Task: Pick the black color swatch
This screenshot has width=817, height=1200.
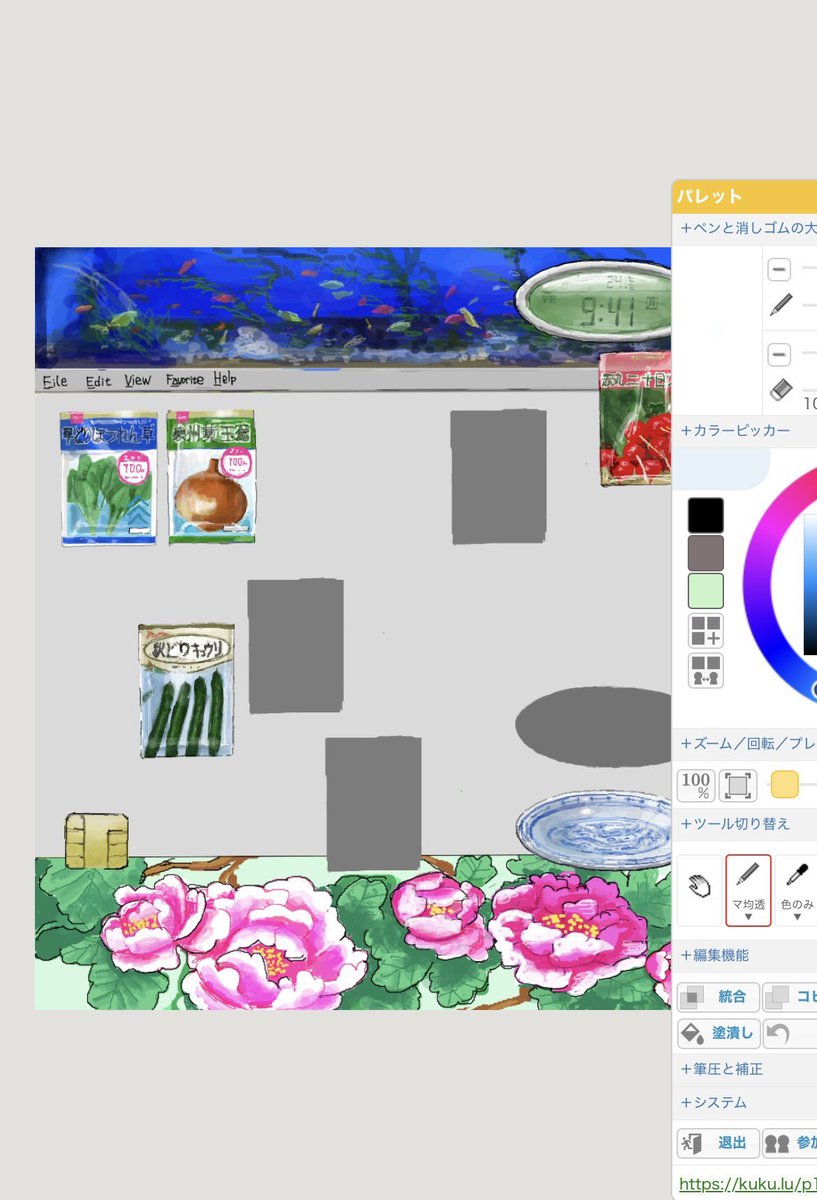Action: 705,515
